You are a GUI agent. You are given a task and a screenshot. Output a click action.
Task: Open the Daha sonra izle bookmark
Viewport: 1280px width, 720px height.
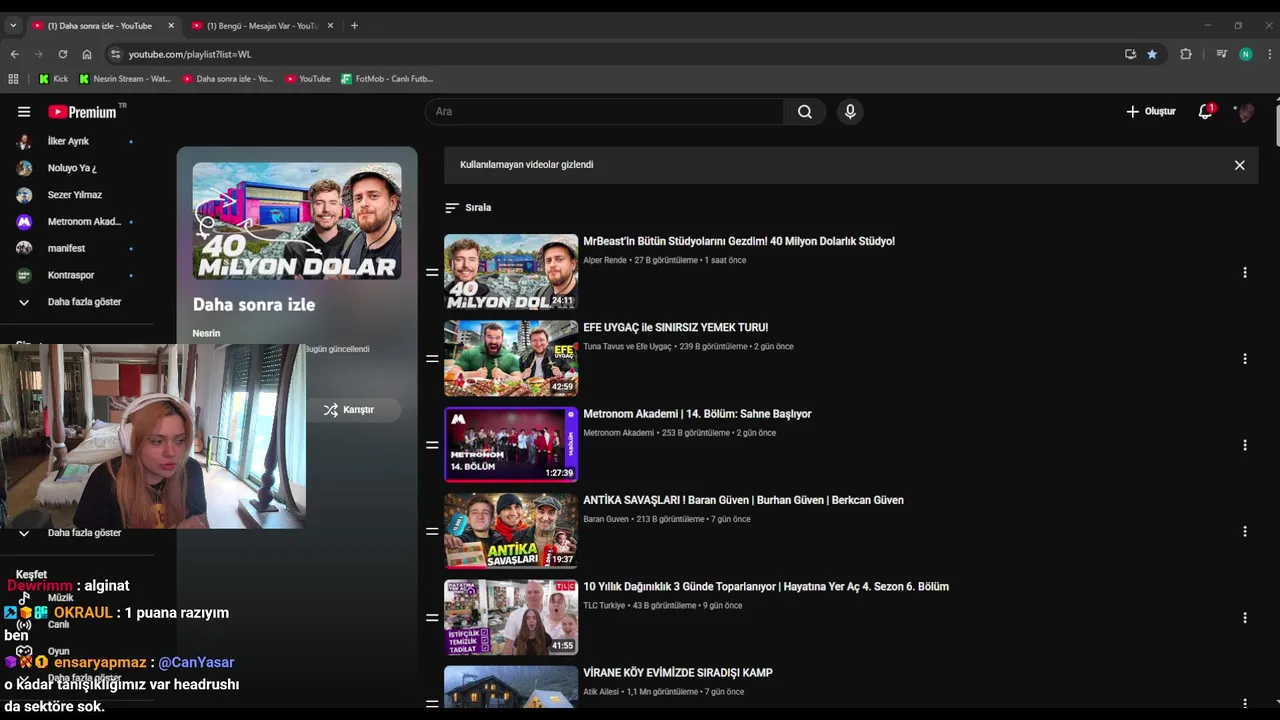228,79
